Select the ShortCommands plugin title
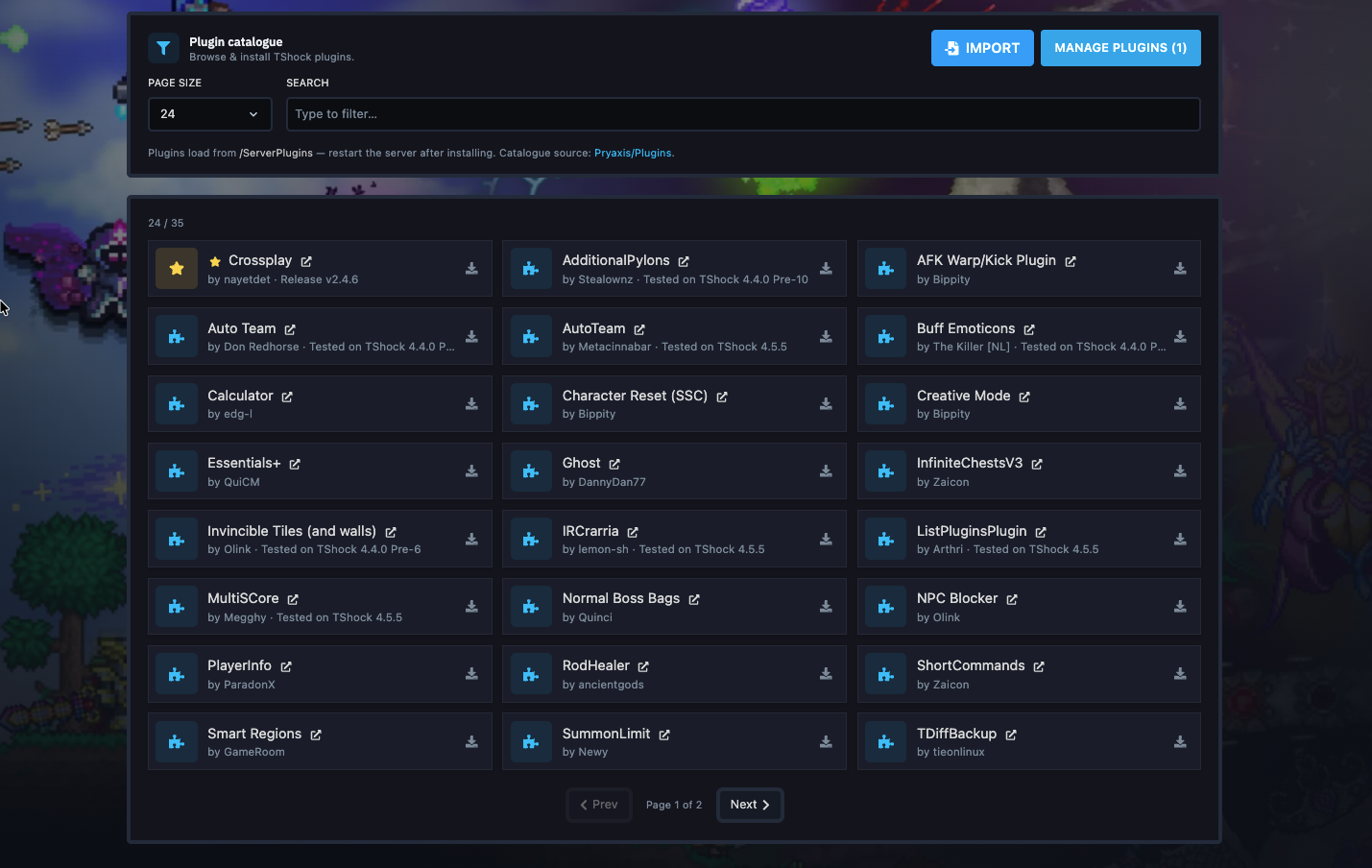The width and height of the screenshot is (1372, 868). (x=971, y=665)
